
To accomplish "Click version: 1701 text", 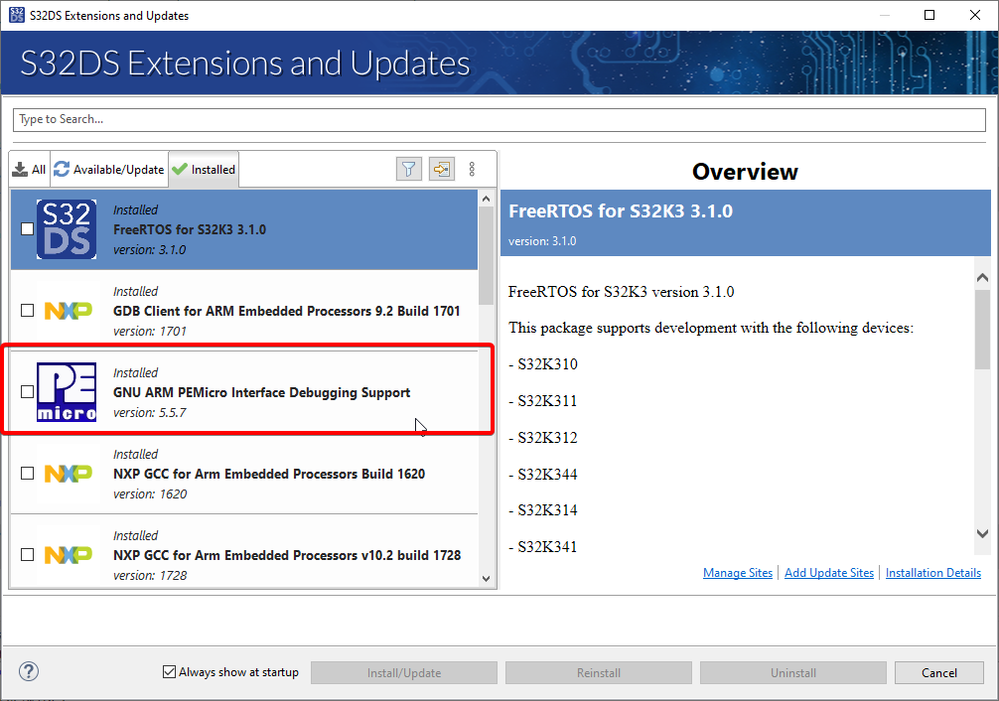I will tap(150, 331).
